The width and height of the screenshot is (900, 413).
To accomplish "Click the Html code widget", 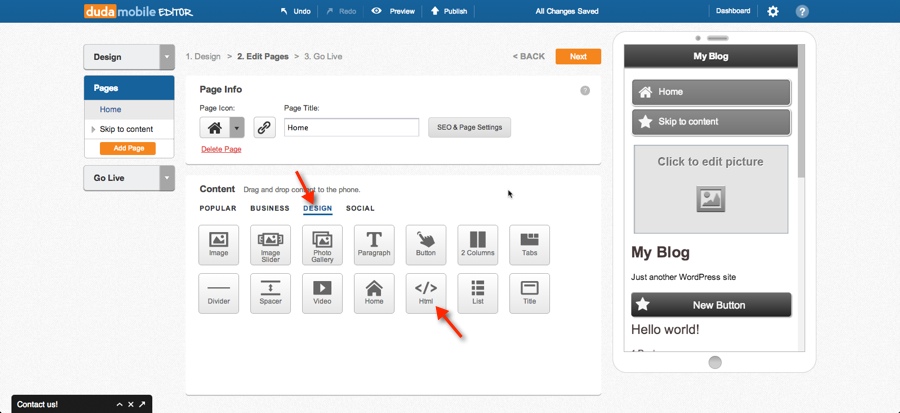I will click(425, 293).
